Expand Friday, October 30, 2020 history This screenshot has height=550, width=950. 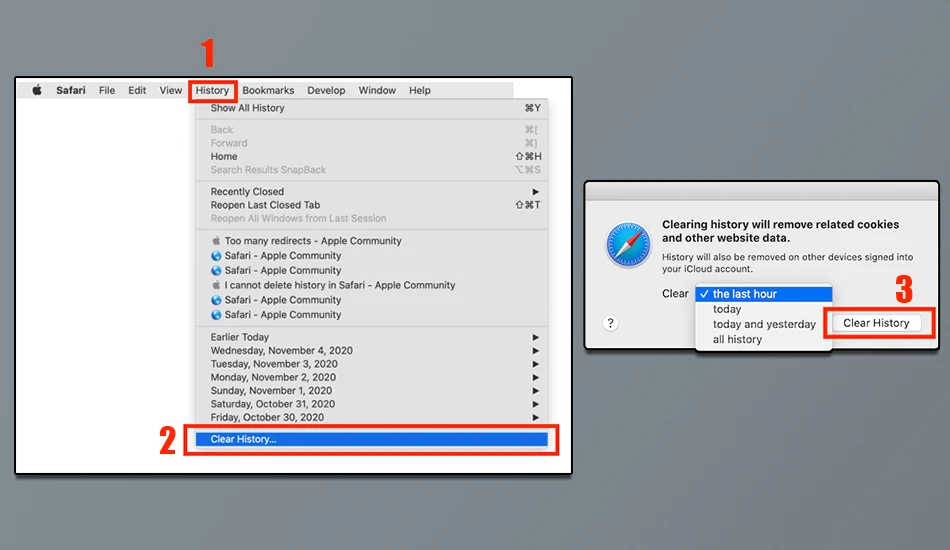pos(372,417)
